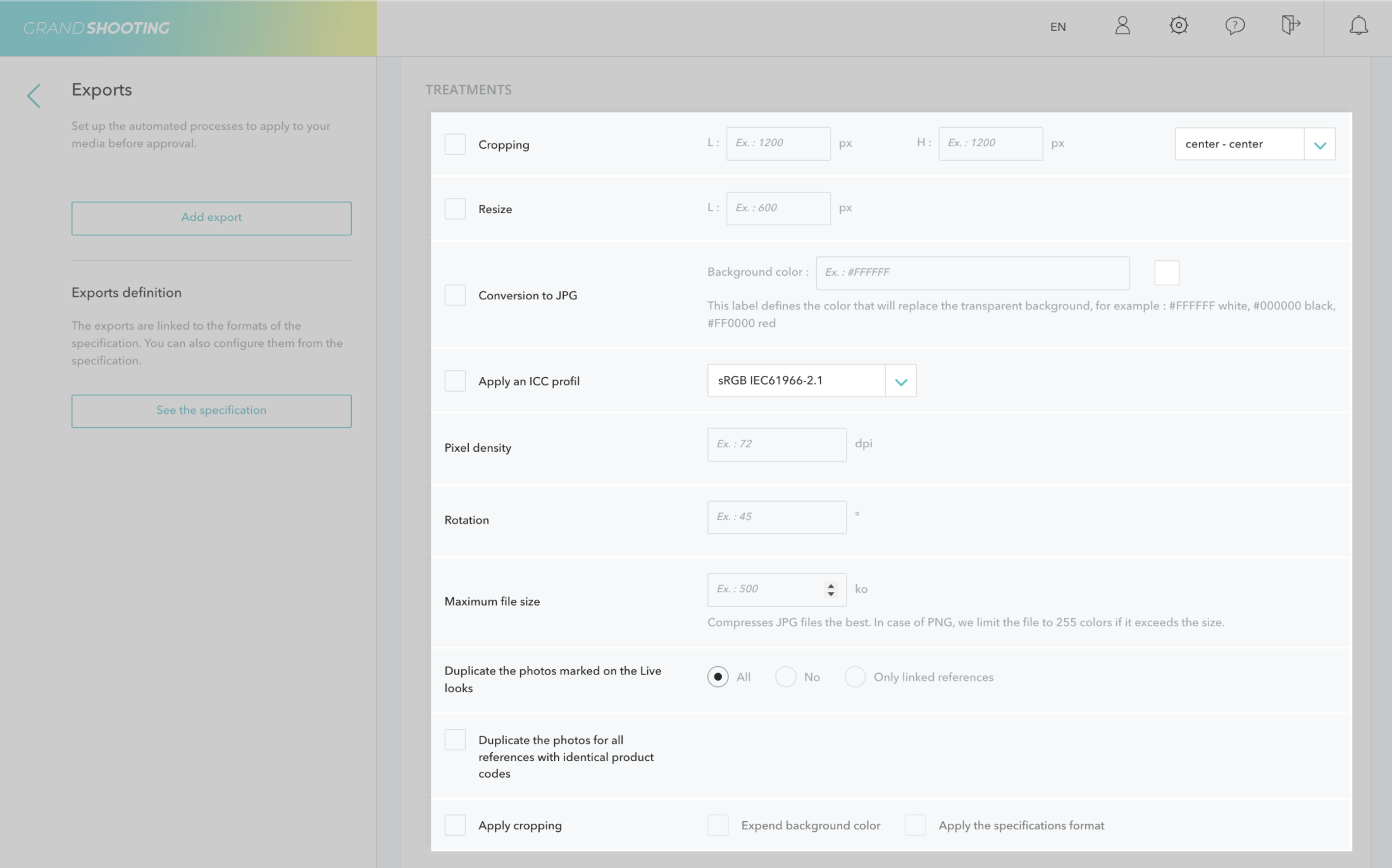Select the 'Only linked references' radio option

pyautogui.click(x=855, y=676)
